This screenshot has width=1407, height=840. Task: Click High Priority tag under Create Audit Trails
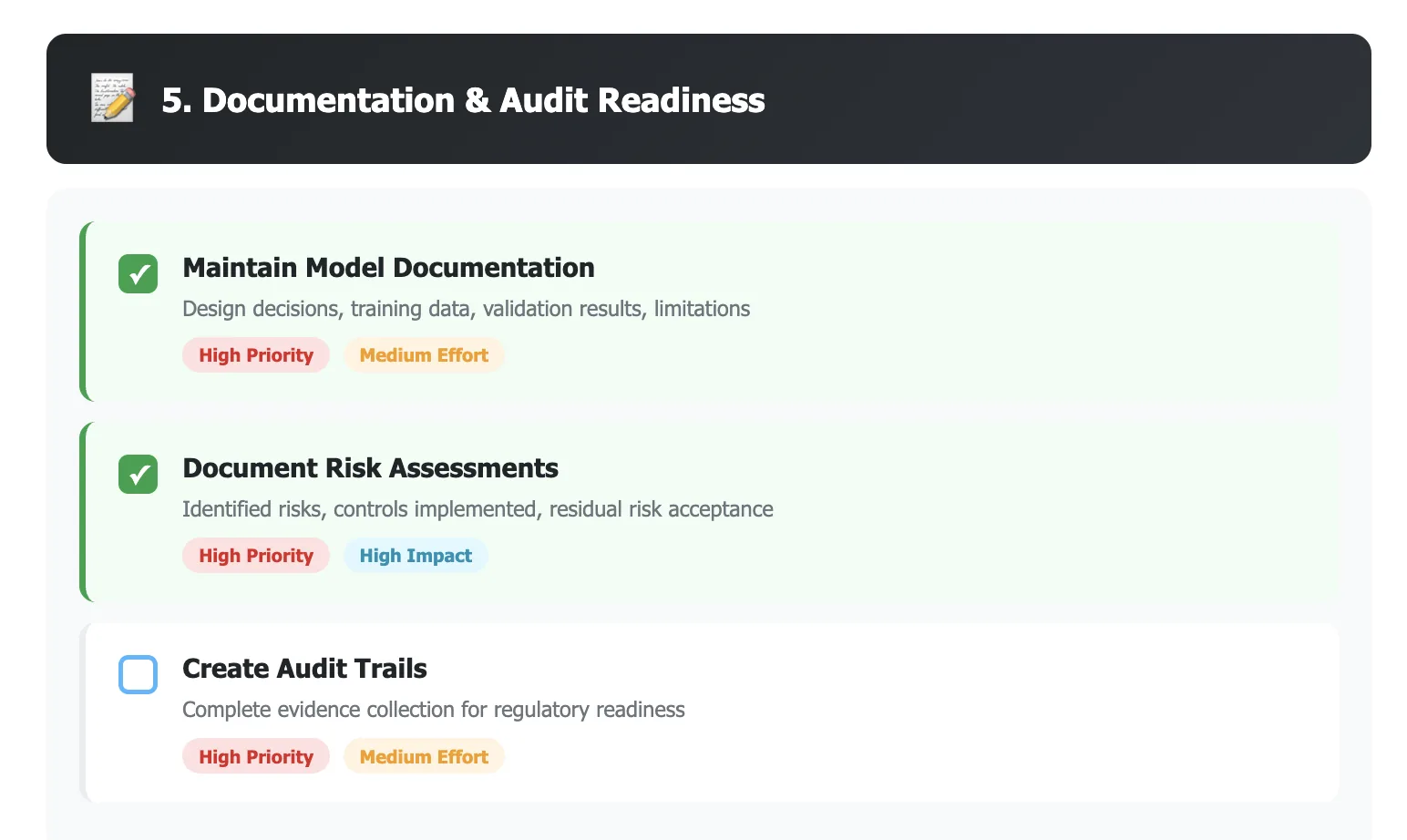pyautogui.click(x=256, y=756)
